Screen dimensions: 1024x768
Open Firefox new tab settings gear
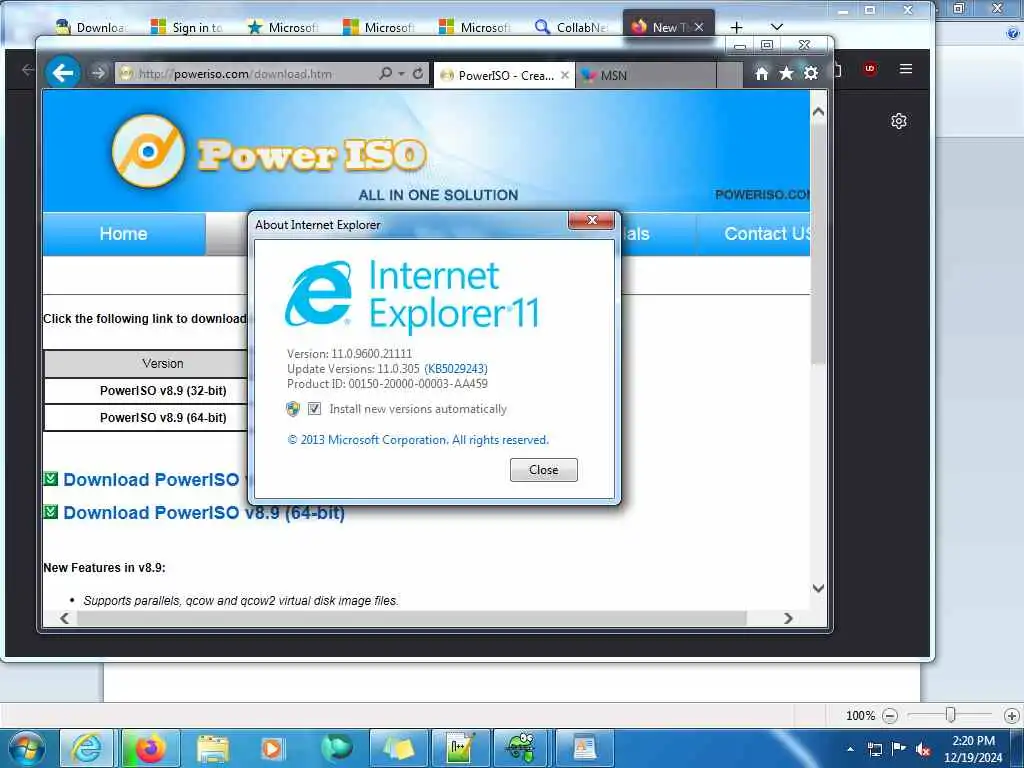[899, 121]
